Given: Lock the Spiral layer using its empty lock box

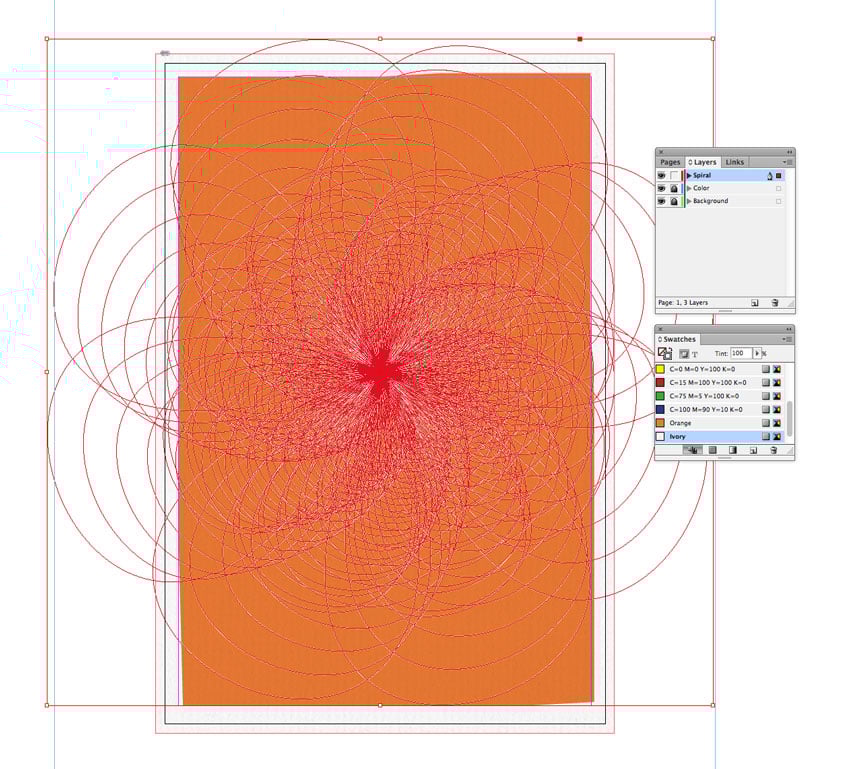Looking at the screenshot, I should coord(674,176).
